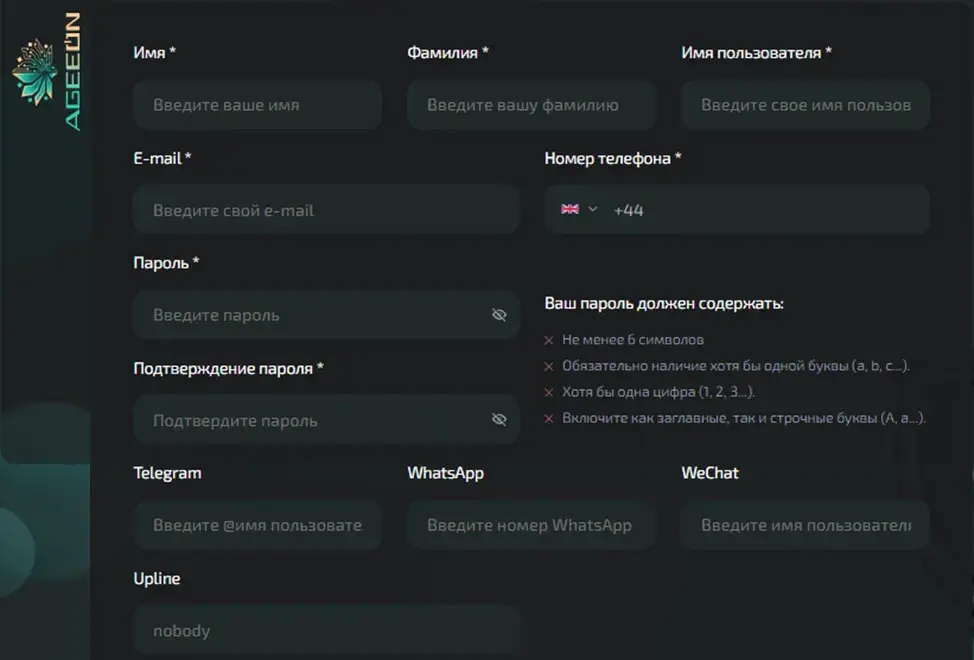Viewport: 974px width, 660px height.
Task: Click the Telegram username input field
Action: (x=257, y=525)
